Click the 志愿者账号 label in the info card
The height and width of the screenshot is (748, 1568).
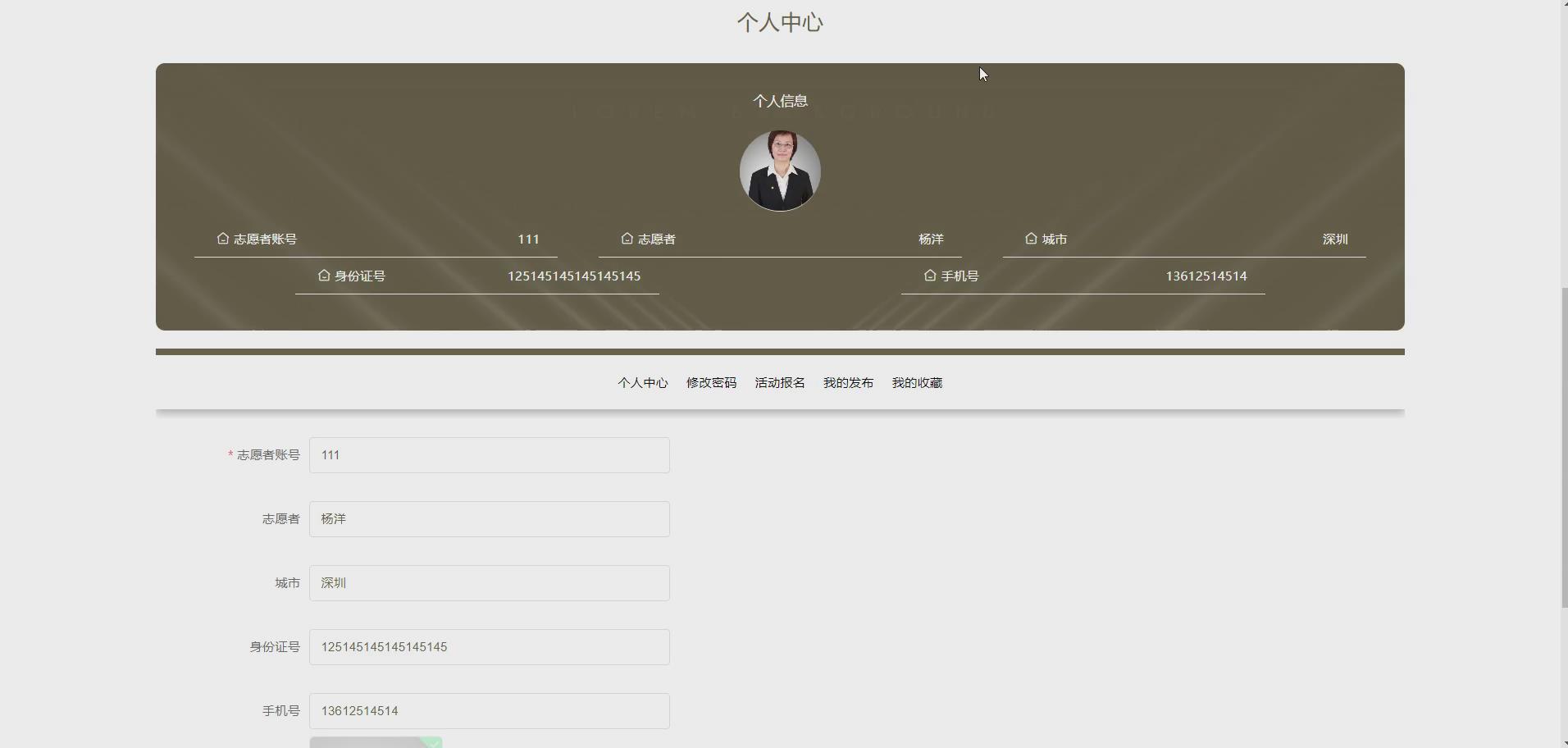[x=265, y=239]
